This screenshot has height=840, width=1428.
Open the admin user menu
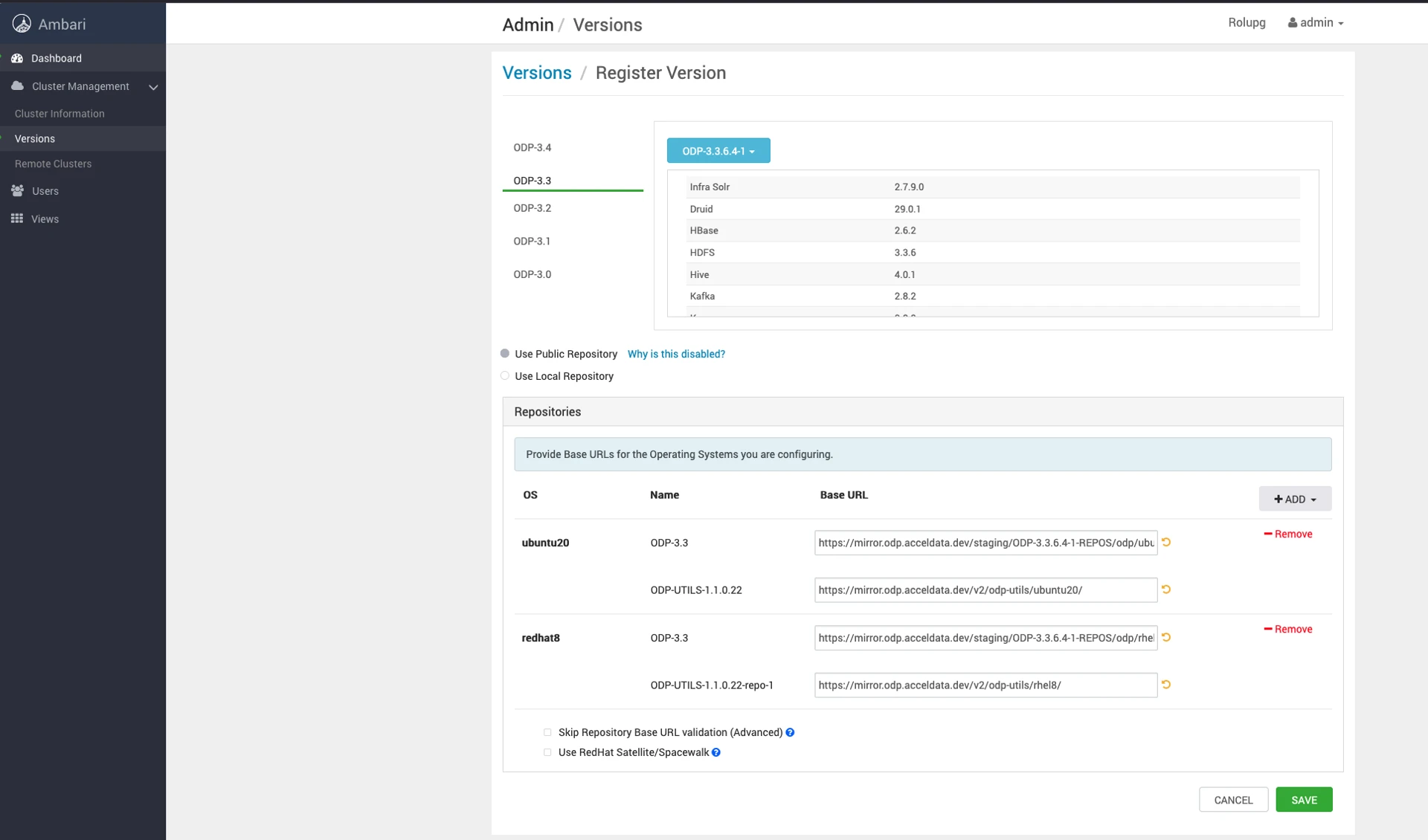[1316, 23]
